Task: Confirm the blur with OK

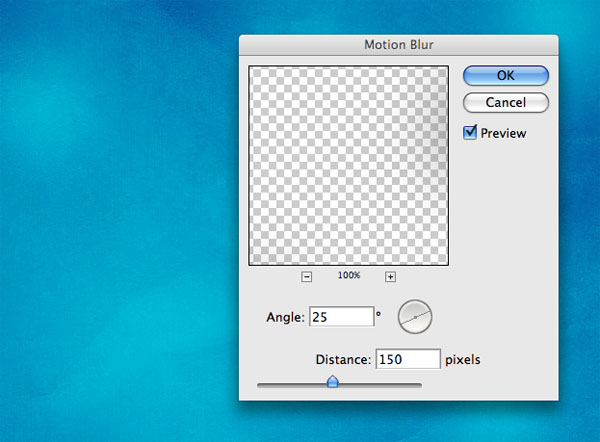Action: [x=505, y=75]
